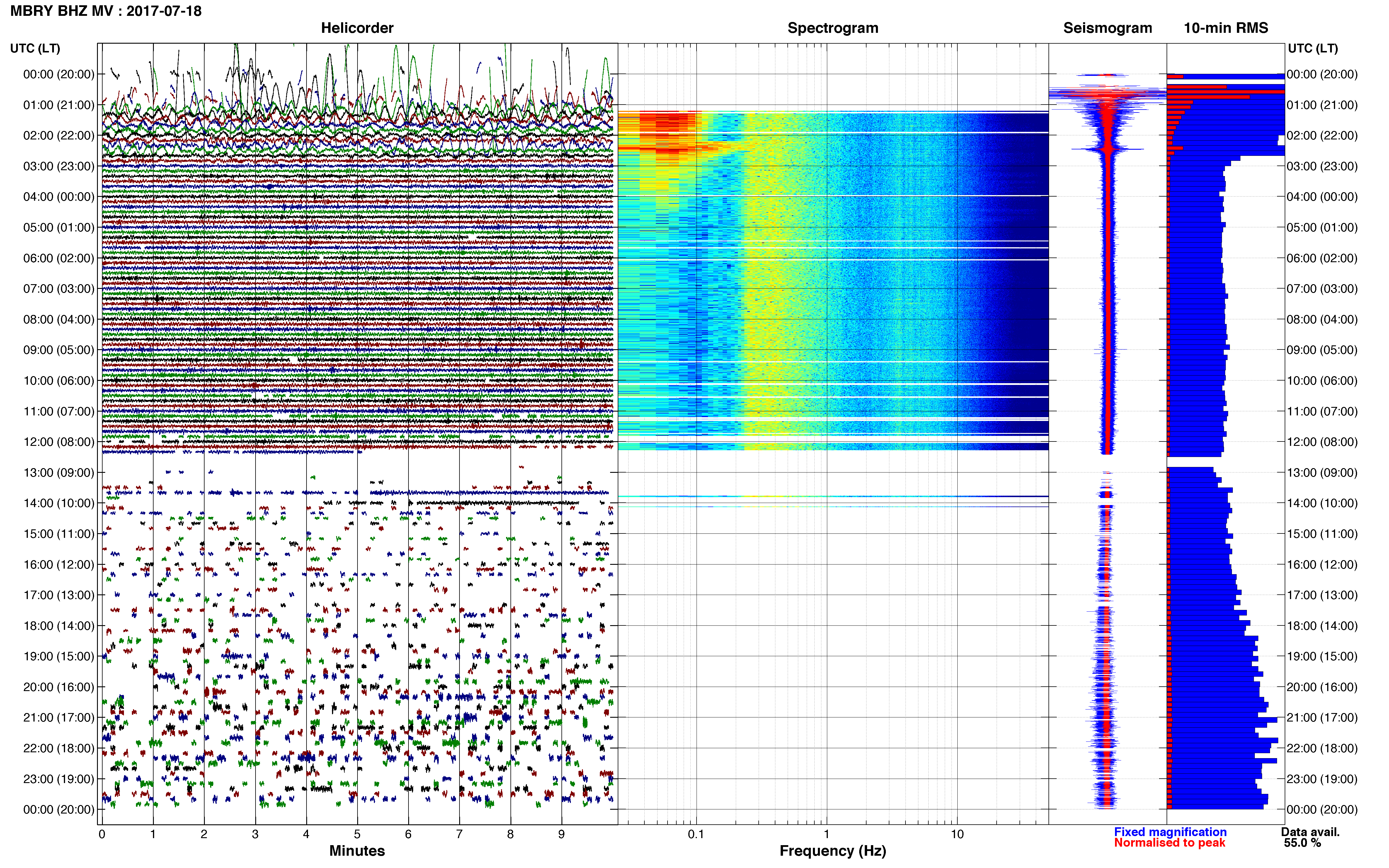1389x868 pixels.
Task: Click left time label '13:00 (09:00)'
Action: [59, 473]
